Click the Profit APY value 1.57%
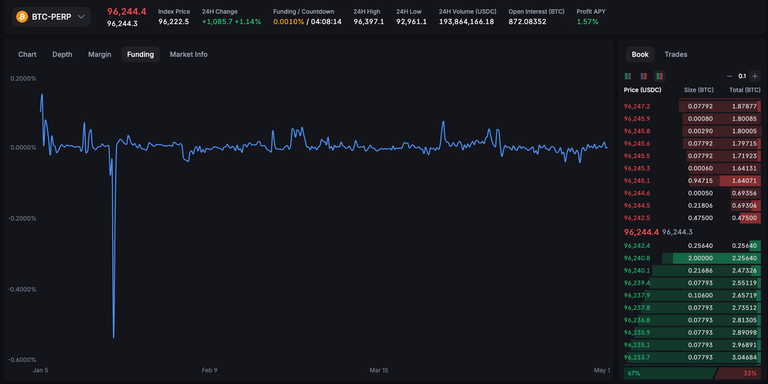768x384 pixels. pyautogui.click(x=587, y=22)
